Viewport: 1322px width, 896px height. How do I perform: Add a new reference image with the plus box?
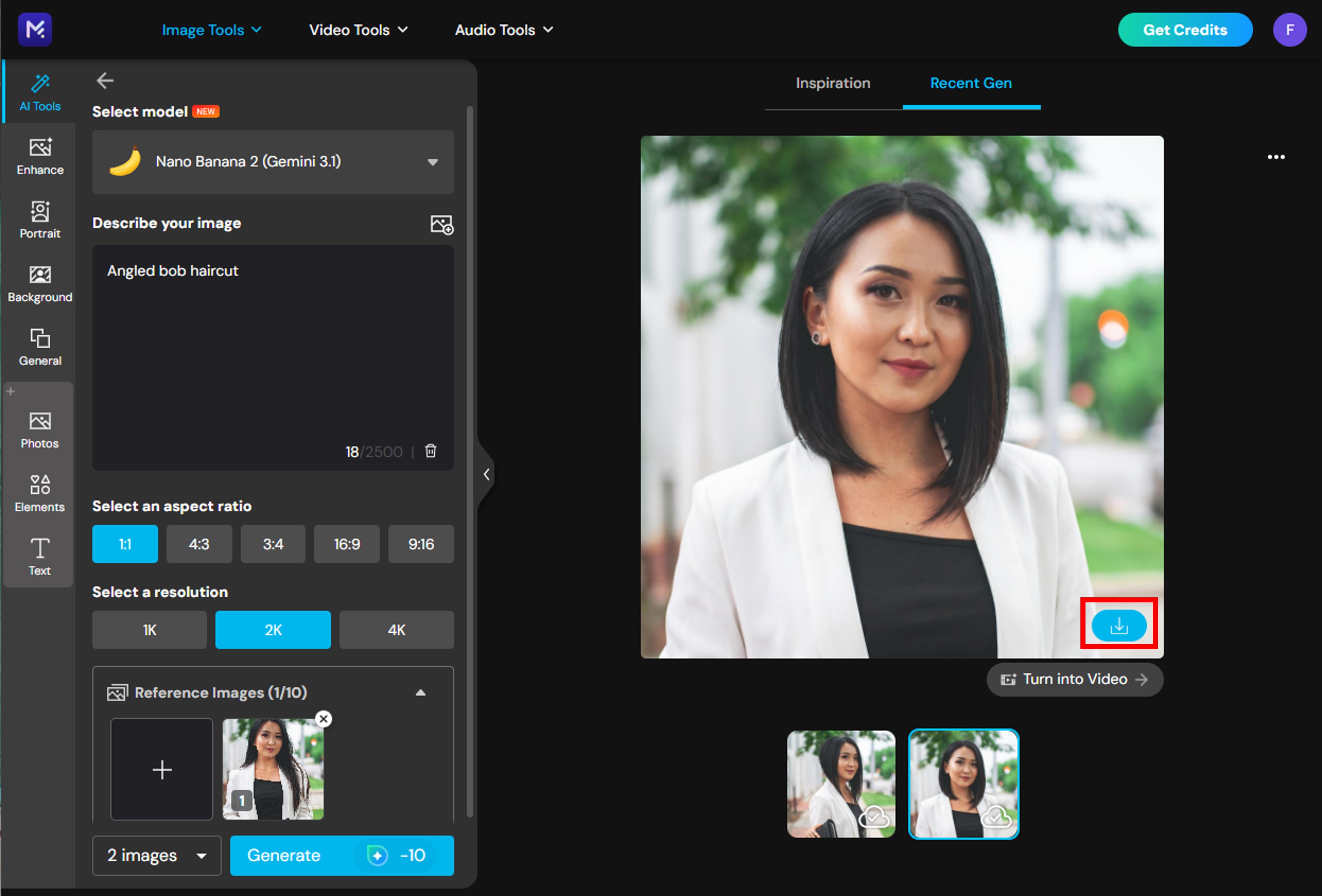click(x=162, y=769)
